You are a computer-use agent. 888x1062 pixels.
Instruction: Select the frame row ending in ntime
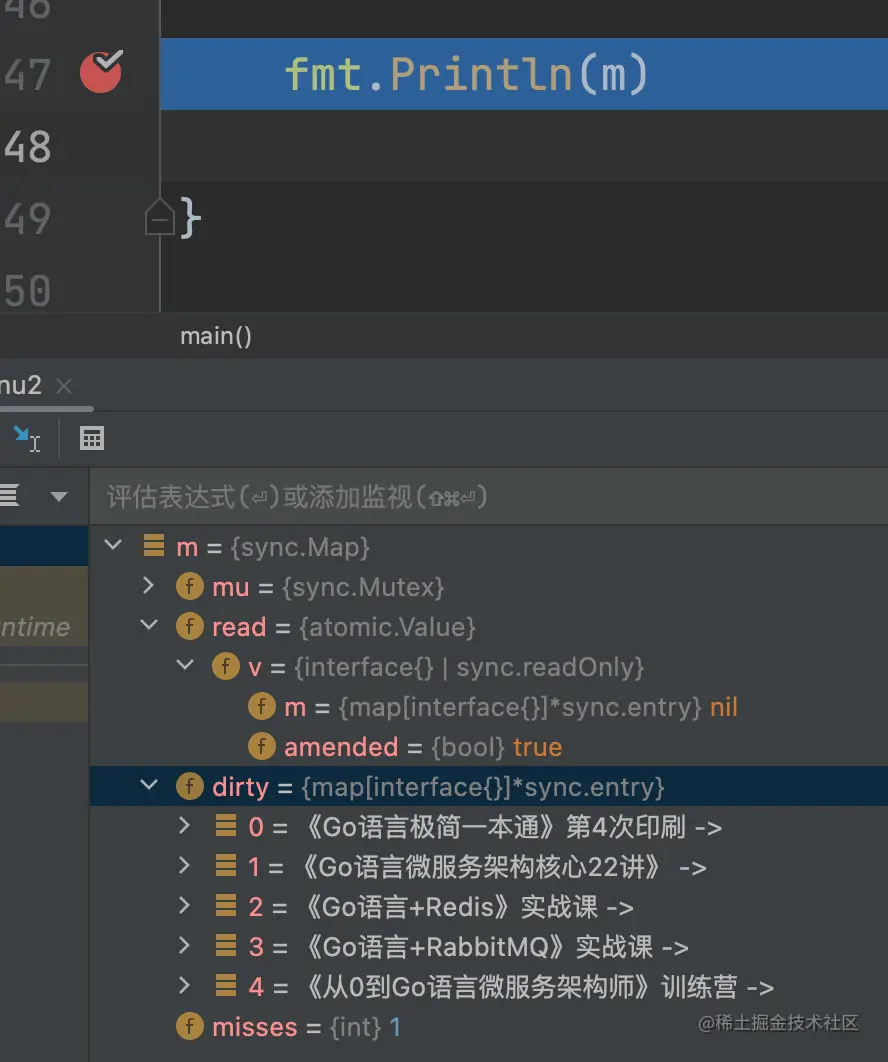click(44, 626)
